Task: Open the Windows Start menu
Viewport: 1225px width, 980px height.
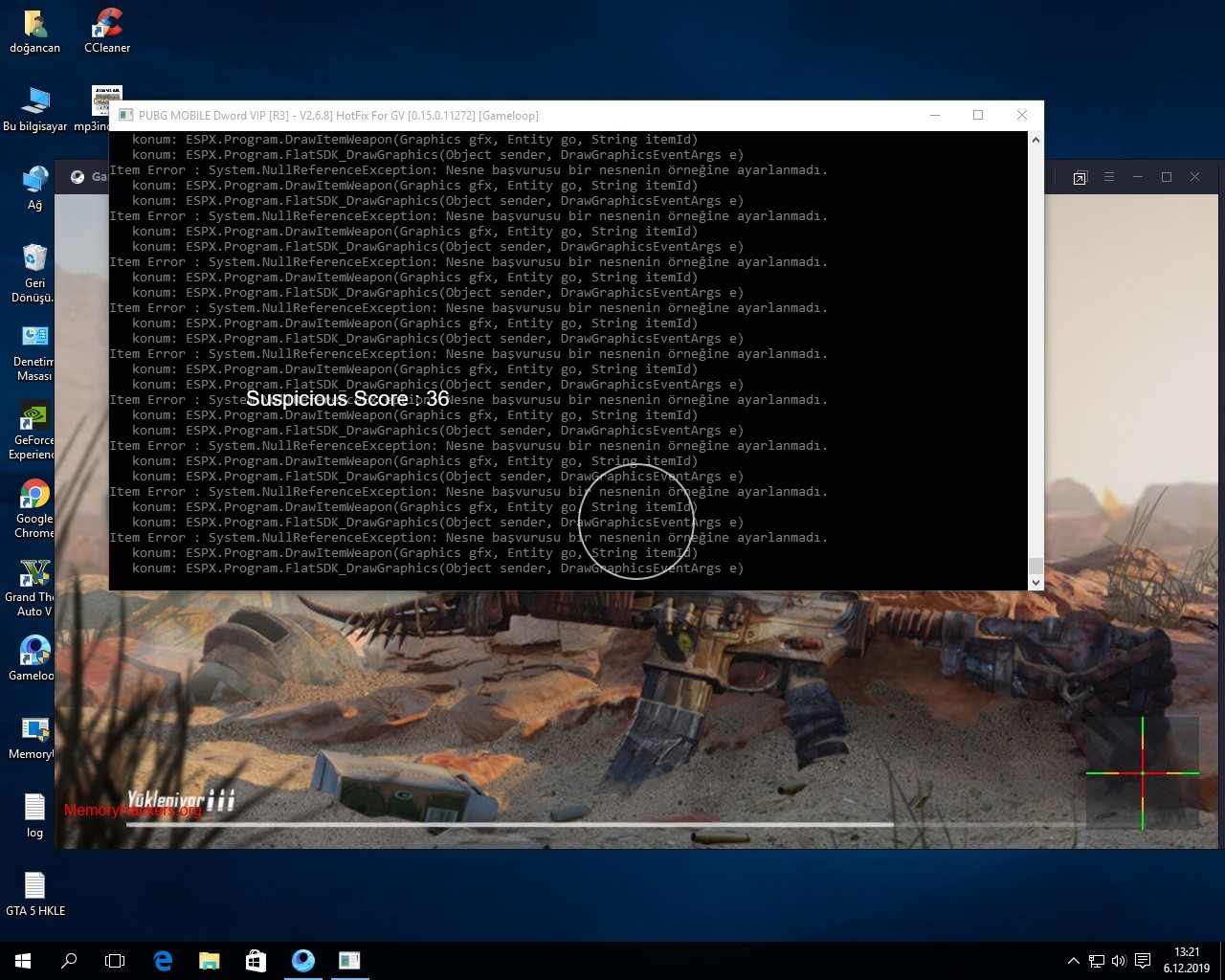Action: coord(23,961)
